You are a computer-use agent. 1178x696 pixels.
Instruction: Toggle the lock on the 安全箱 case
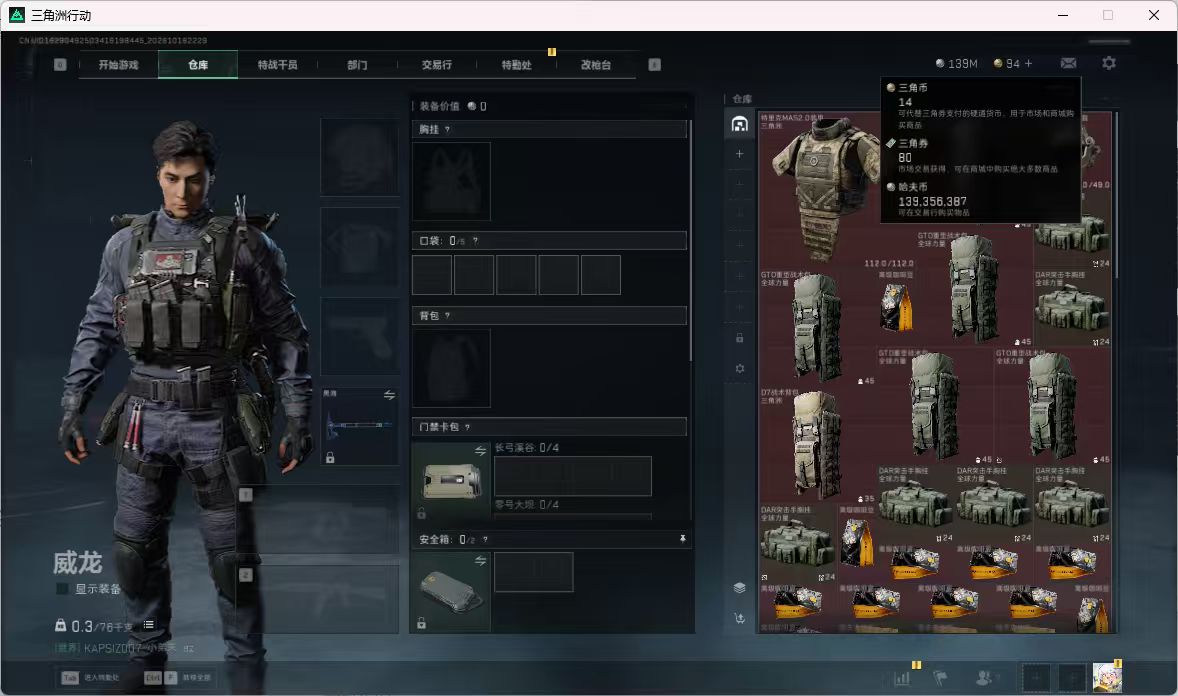coord(421,623)
